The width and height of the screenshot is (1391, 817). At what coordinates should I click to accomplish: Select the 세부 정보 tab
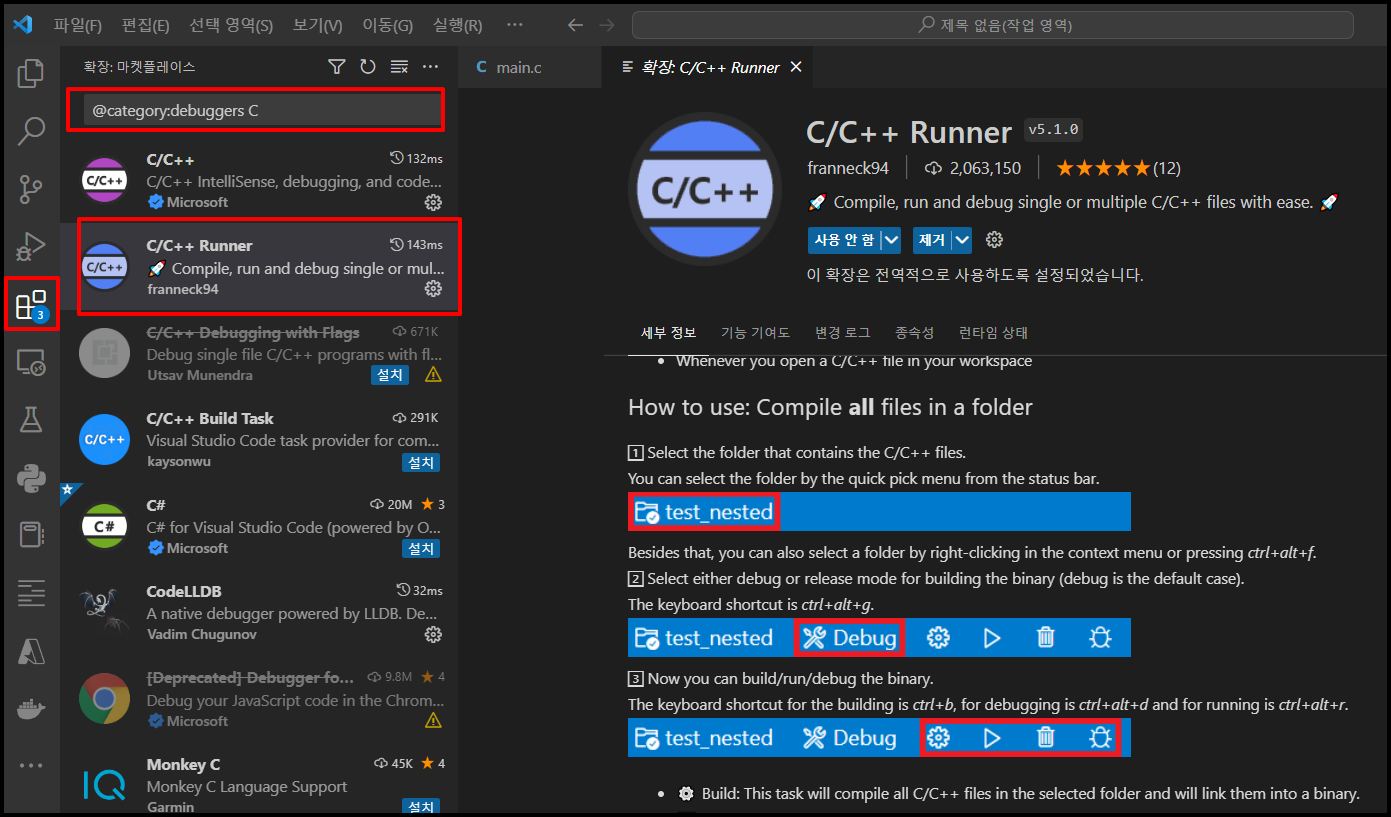(669, 333)
